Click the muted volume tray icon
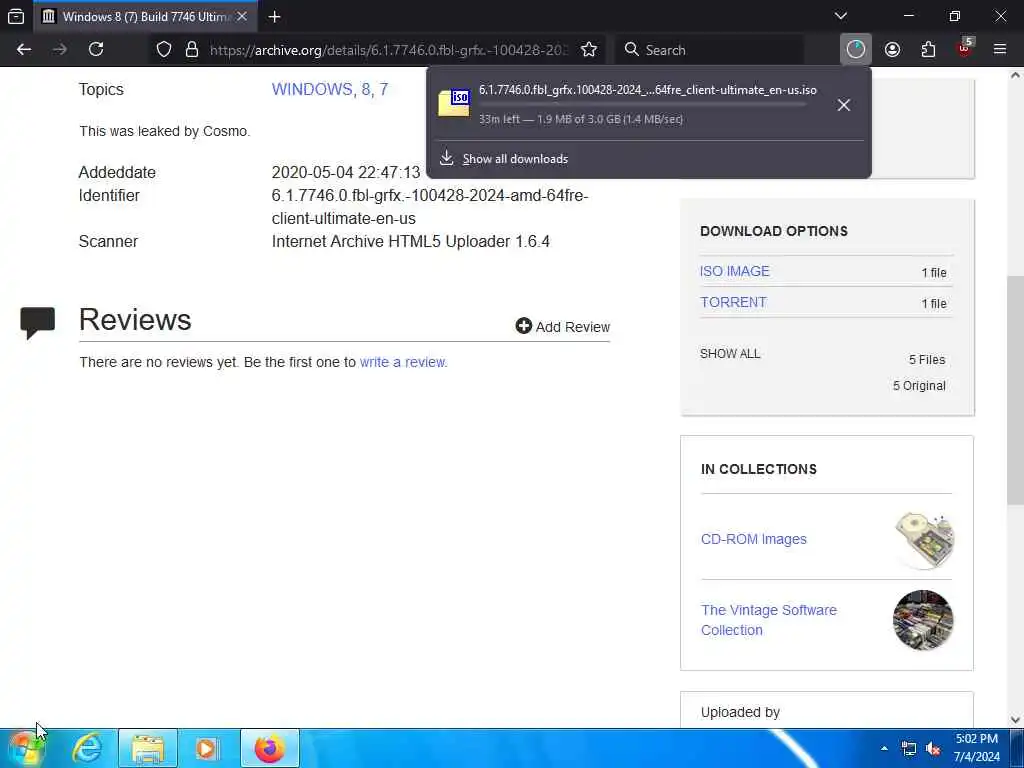 (x=933, y=748)
